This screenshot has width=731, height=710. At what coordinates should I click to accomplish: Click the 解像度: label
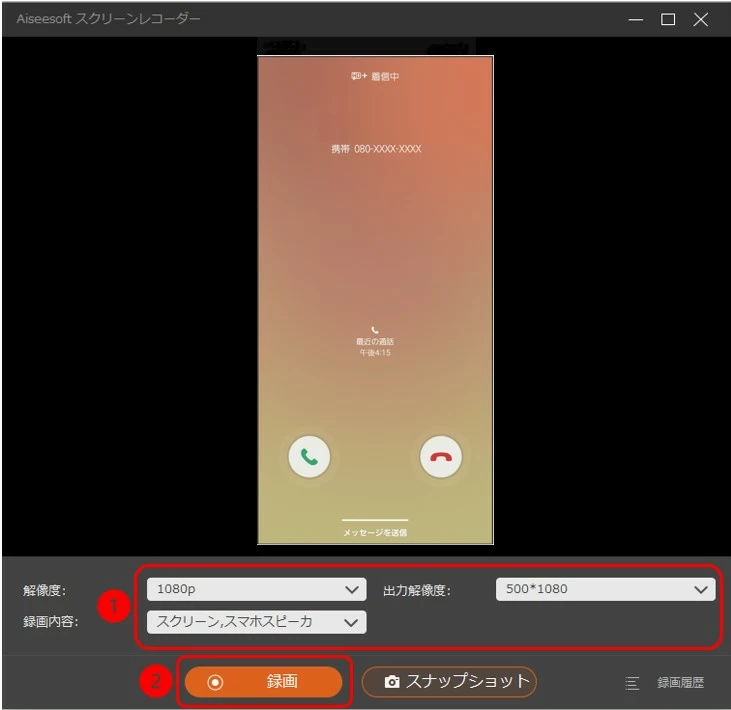tap(45, 590)
